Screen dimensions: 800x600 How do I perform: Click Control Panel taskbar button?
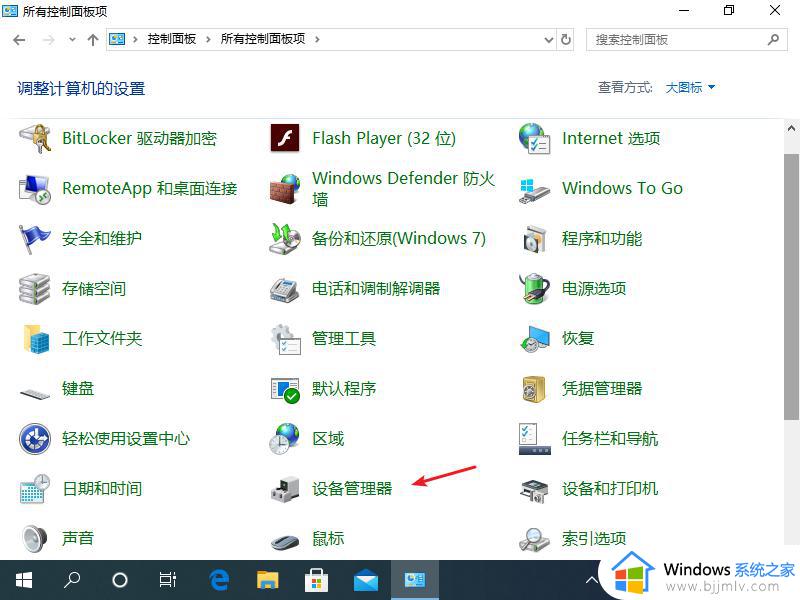(x=415, y=580)
